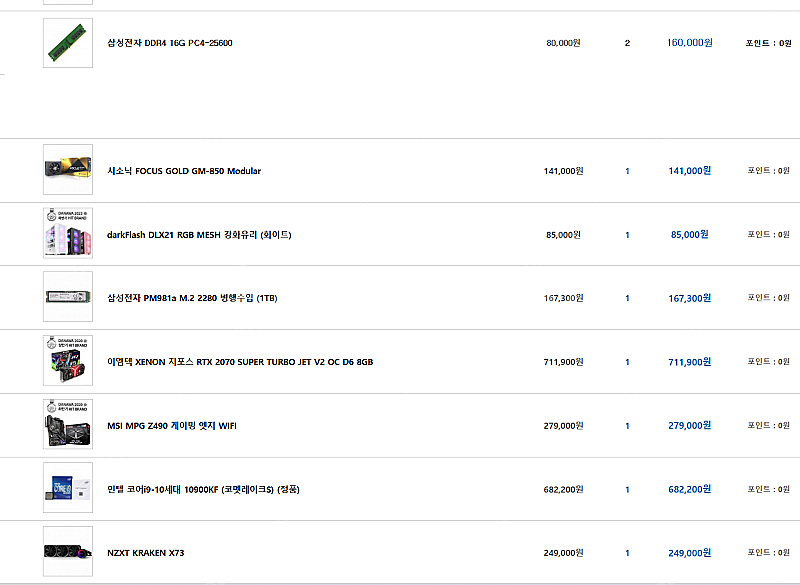This screenshot has height=585, width=800.
Task: Open the Samsung PM981a SSD thumbnail
Action: [68, 297]
